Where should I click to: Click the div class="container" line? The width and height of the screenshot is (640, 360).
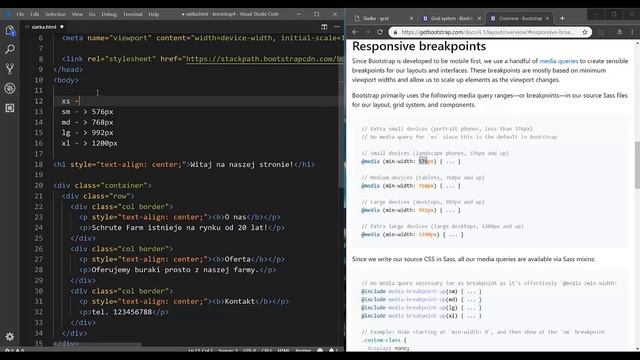102,185
